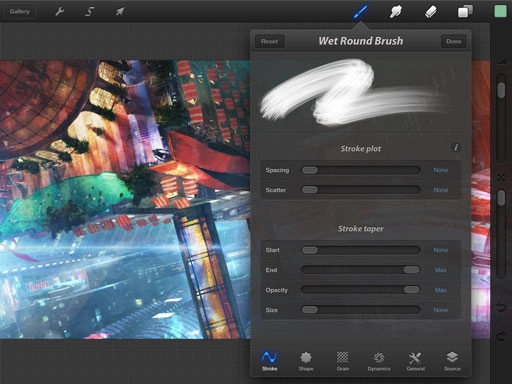Click the Stroke plot info icon
The height and width of the screenshot is (384, 512).
[456, 147]
